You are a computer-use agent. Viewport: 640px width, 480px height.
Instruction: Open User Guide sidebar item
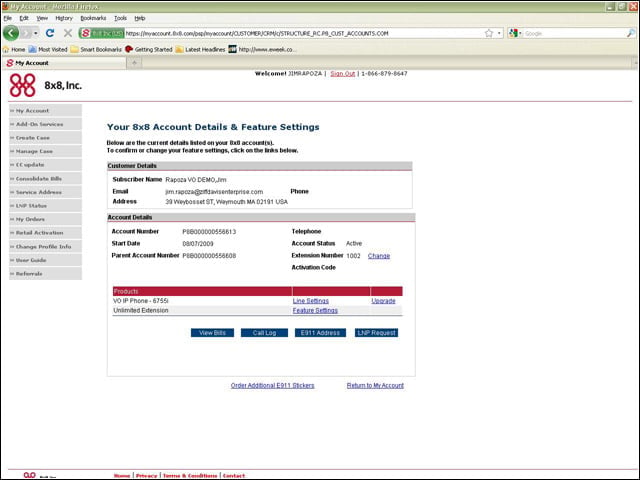45,260
